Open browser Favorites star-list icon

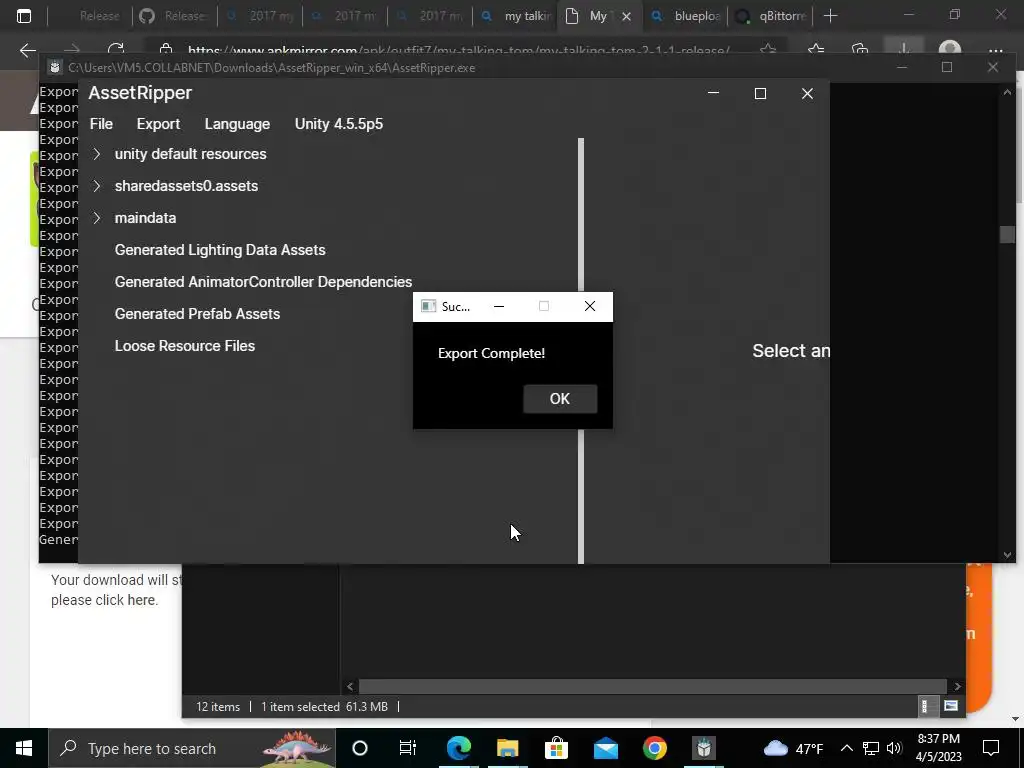(816, 50)
